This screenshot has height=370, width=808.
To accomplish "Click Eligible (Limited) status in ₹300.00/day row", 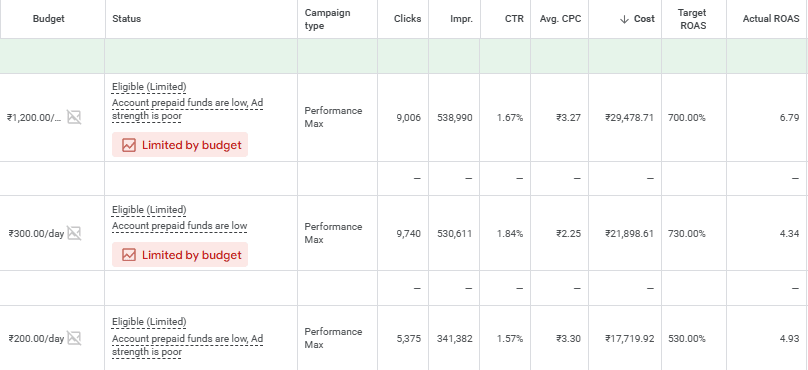I will coord(149,210).
